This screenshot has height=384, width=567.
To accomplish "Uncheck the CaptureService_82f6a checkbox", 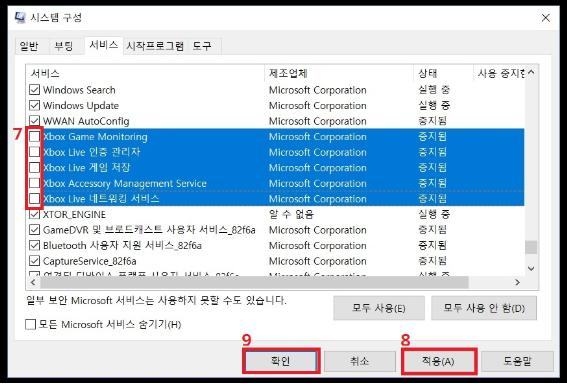I will [x=34, y=261].
